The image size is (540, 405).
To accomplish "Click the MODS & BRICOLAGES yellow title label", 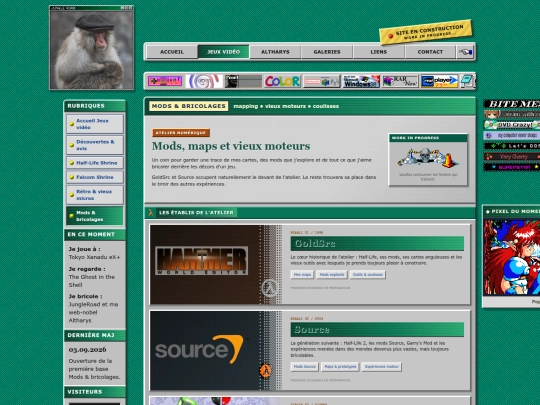I will [189, 106].
